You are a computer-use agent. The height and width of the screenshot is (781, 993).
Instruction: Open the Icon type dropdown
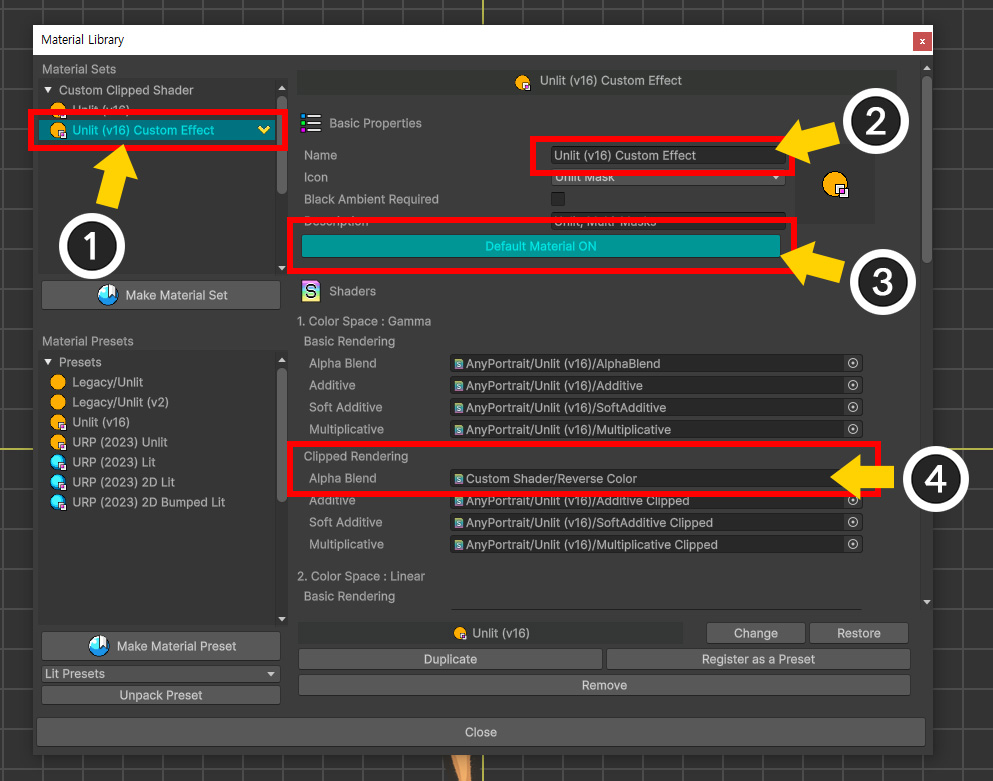[668, 178]
